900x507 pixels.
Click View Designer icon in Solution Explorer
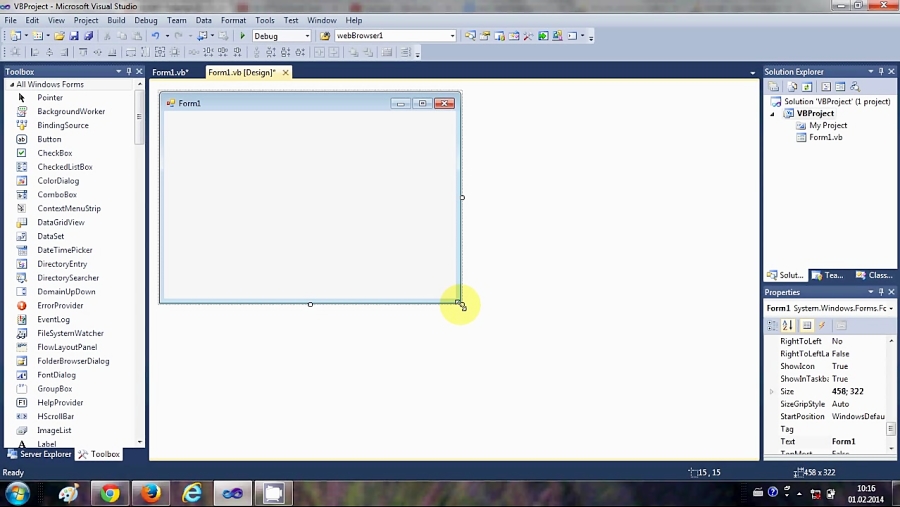pyautogui.click(x=840, y=87)
